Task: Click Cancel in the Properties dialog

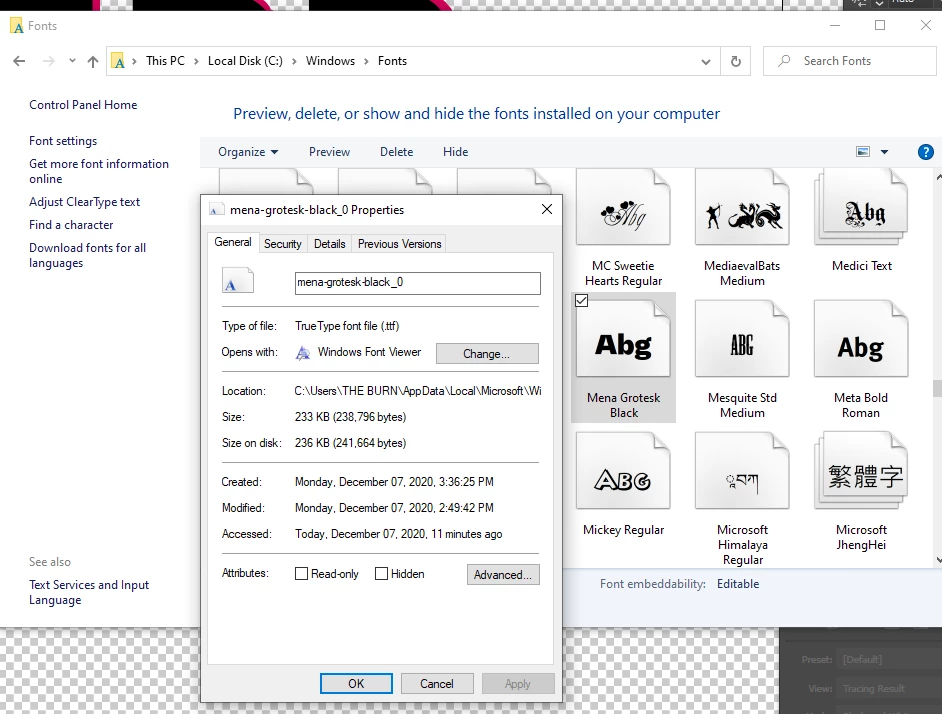Action: 437,684
